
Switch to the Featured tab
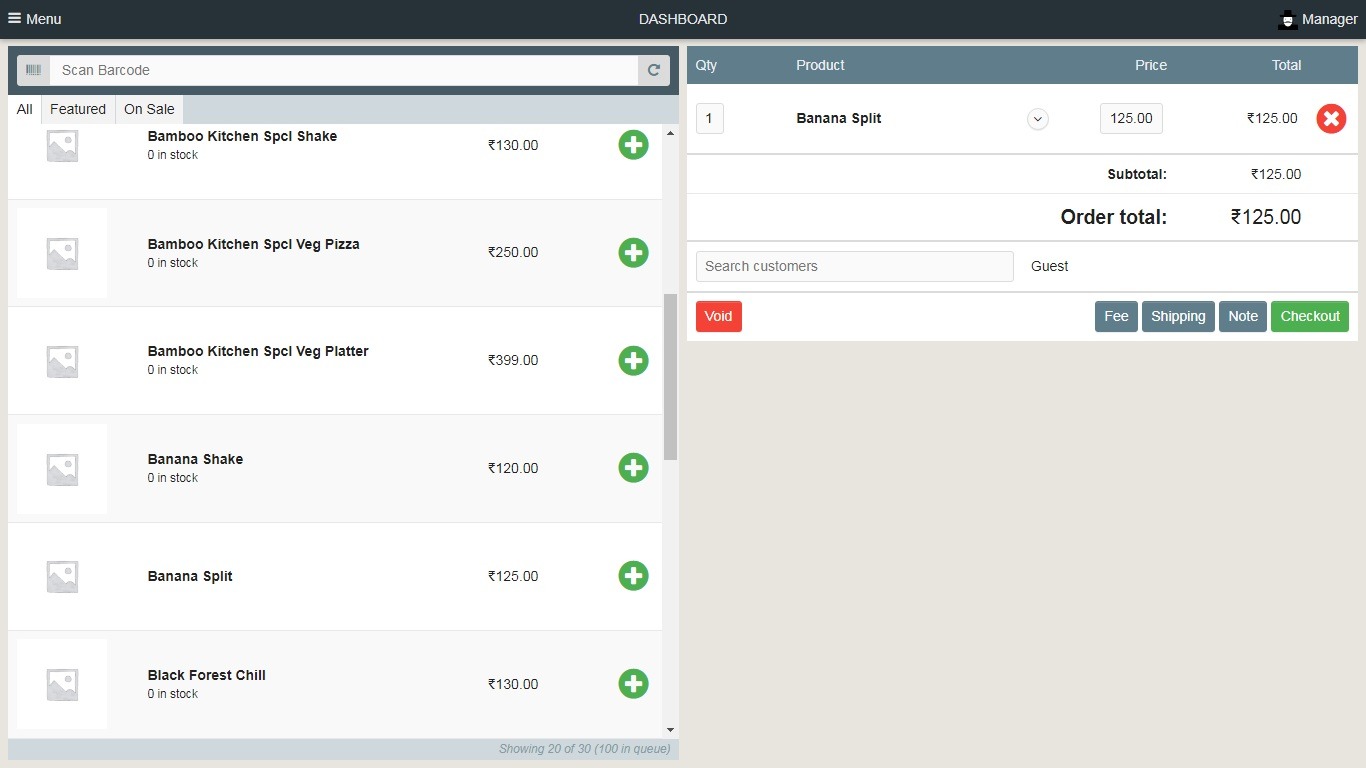pyautogui.click(x=78, y=109)
